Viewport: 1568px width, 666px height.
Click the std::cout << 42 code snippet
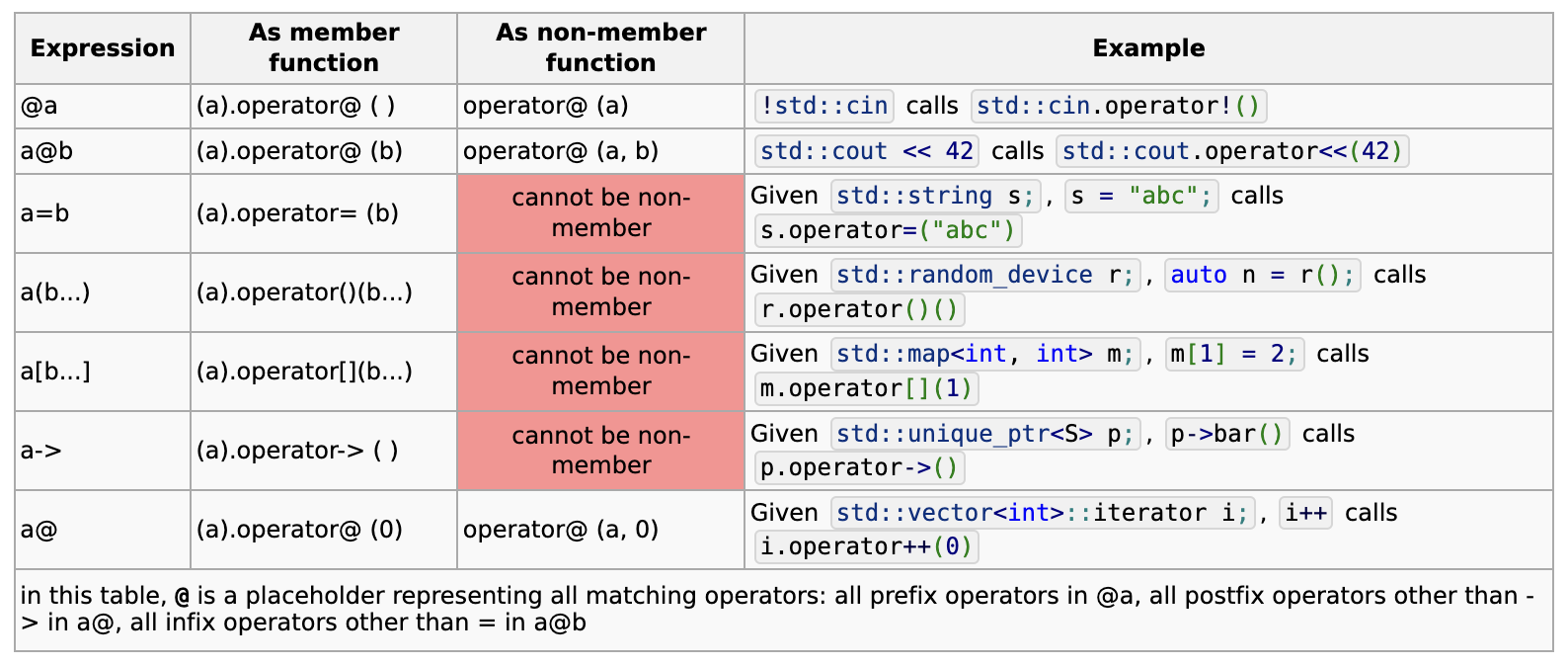click(x=867, y=151)
